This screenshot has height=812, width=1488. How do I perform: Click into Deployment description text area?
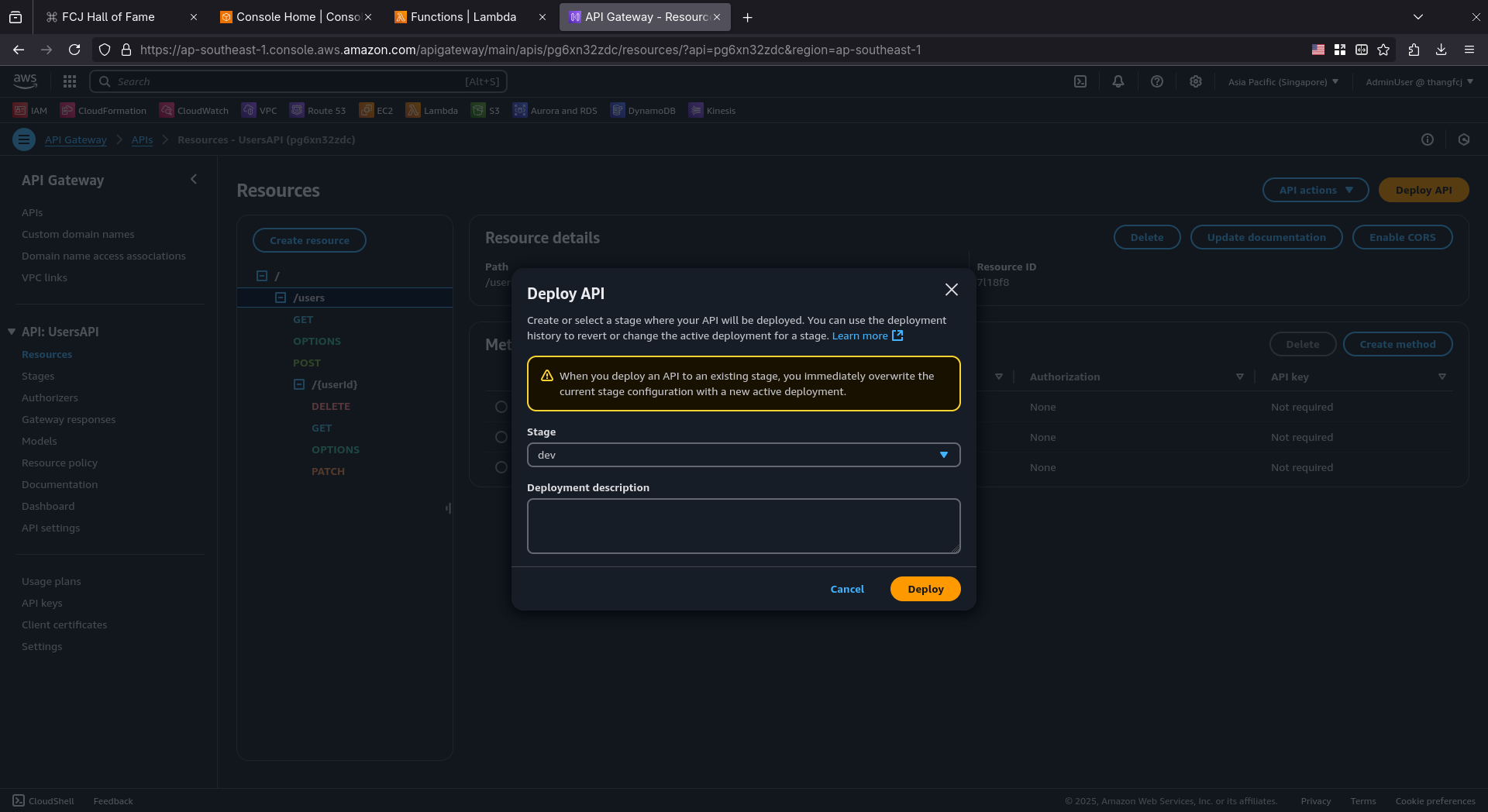pyautogui.click(x=743, y=526)
